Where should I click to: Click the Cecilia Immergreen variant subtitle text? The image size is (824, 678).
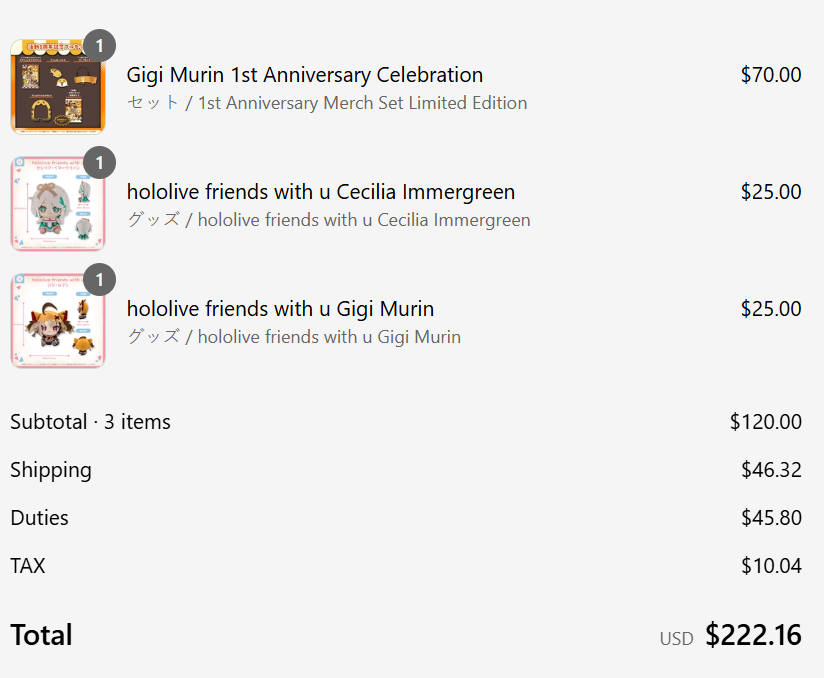(x=328, y=220)
